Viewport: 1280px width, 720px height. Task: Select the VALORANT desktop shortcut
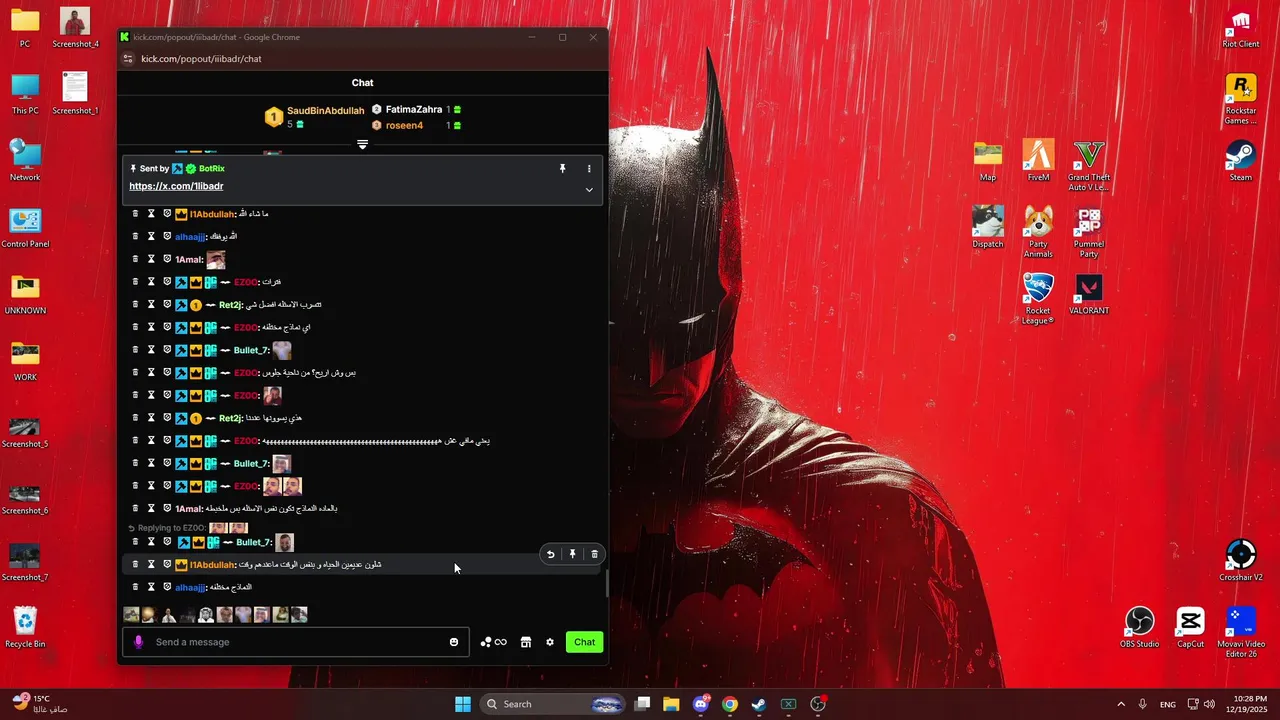pyautogui.click(x=1088, y=294)
